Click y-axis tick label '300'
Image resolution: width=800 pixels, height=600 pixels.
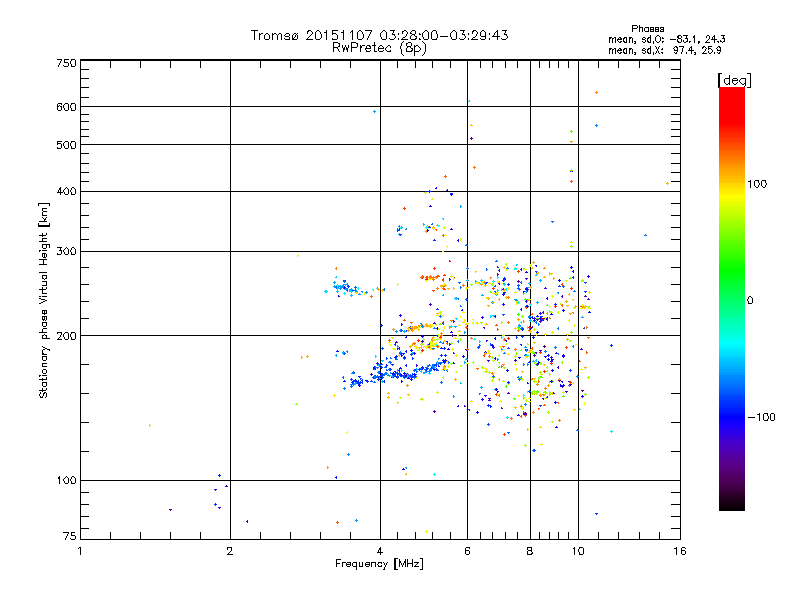click(66, 252)
